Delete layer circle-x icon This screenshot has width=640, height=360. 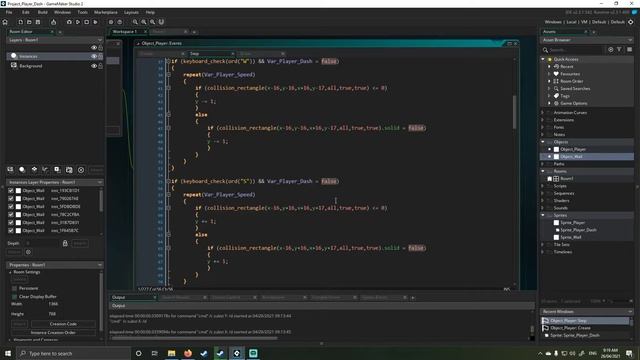[81, 170]
